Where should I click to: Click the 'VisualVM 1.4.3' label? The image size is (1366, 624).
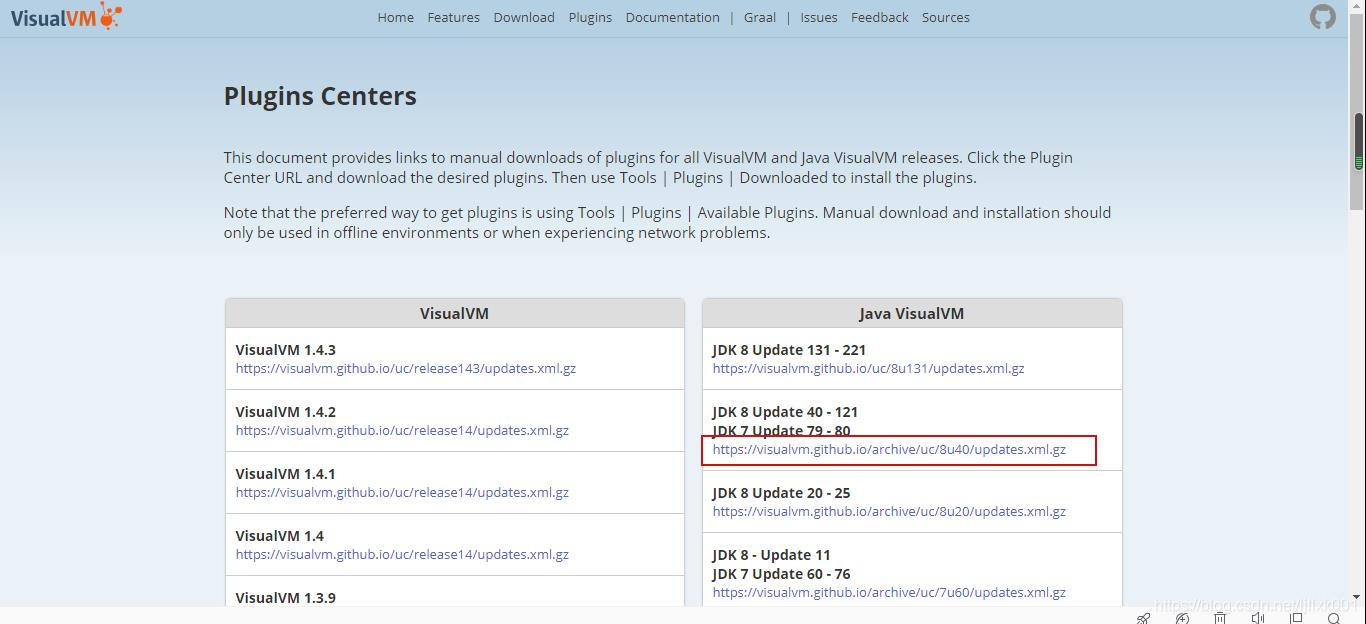pyautogui.click(x=285, y=350)
